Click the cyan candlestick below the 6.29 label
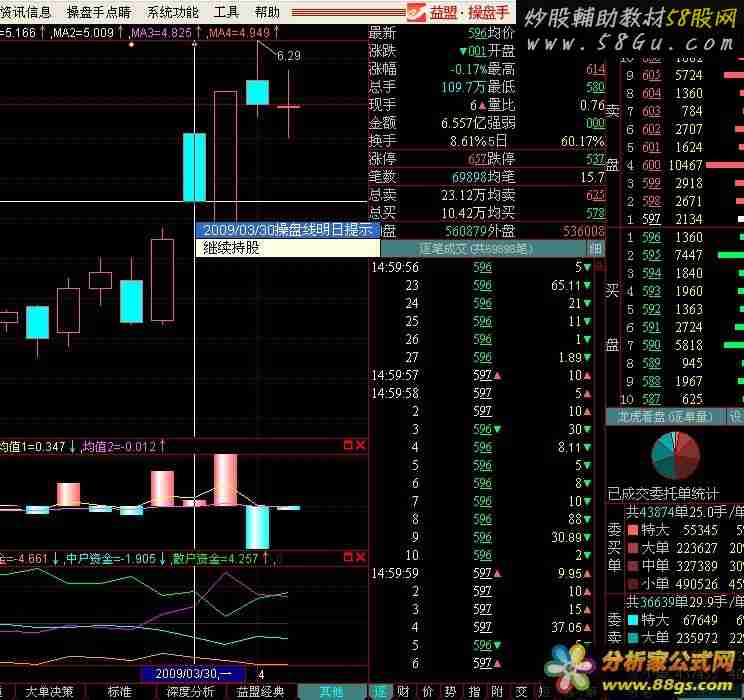 [258, 92]
